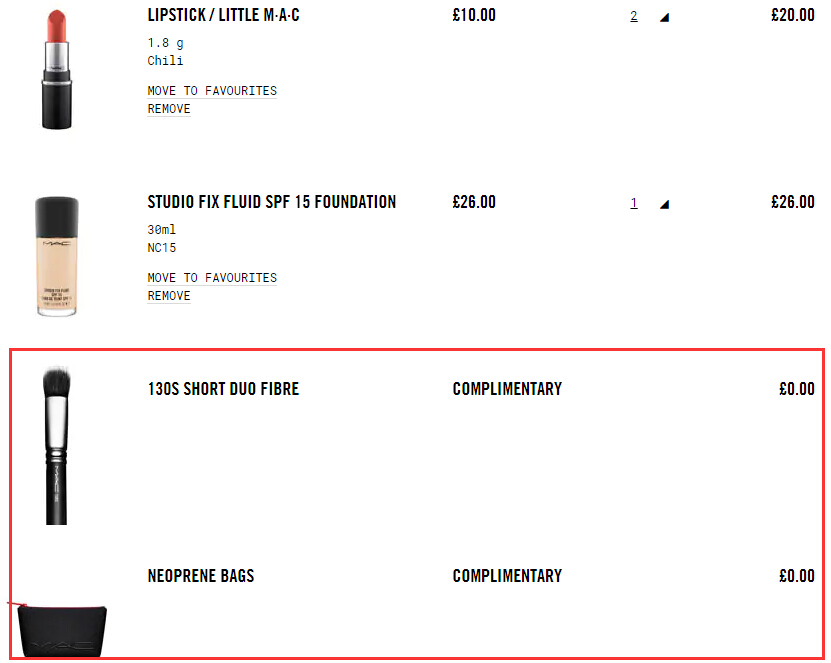Image resolution: width=831 pixels, height=663 pixels.
Task: Click the Complimentary label for Neoprene Bags
Action: (507, 576)
